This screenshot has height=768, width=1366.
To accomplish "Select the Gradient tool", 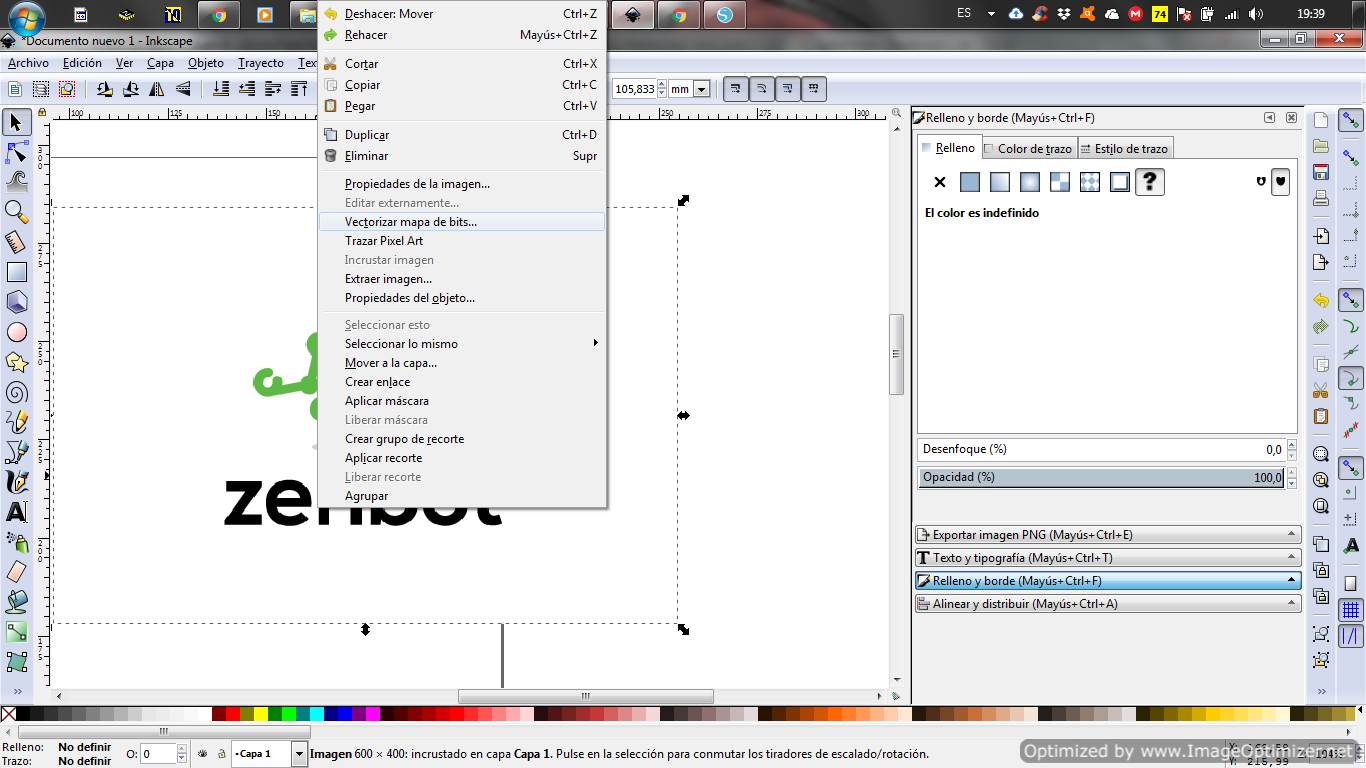I will point(16,632).
